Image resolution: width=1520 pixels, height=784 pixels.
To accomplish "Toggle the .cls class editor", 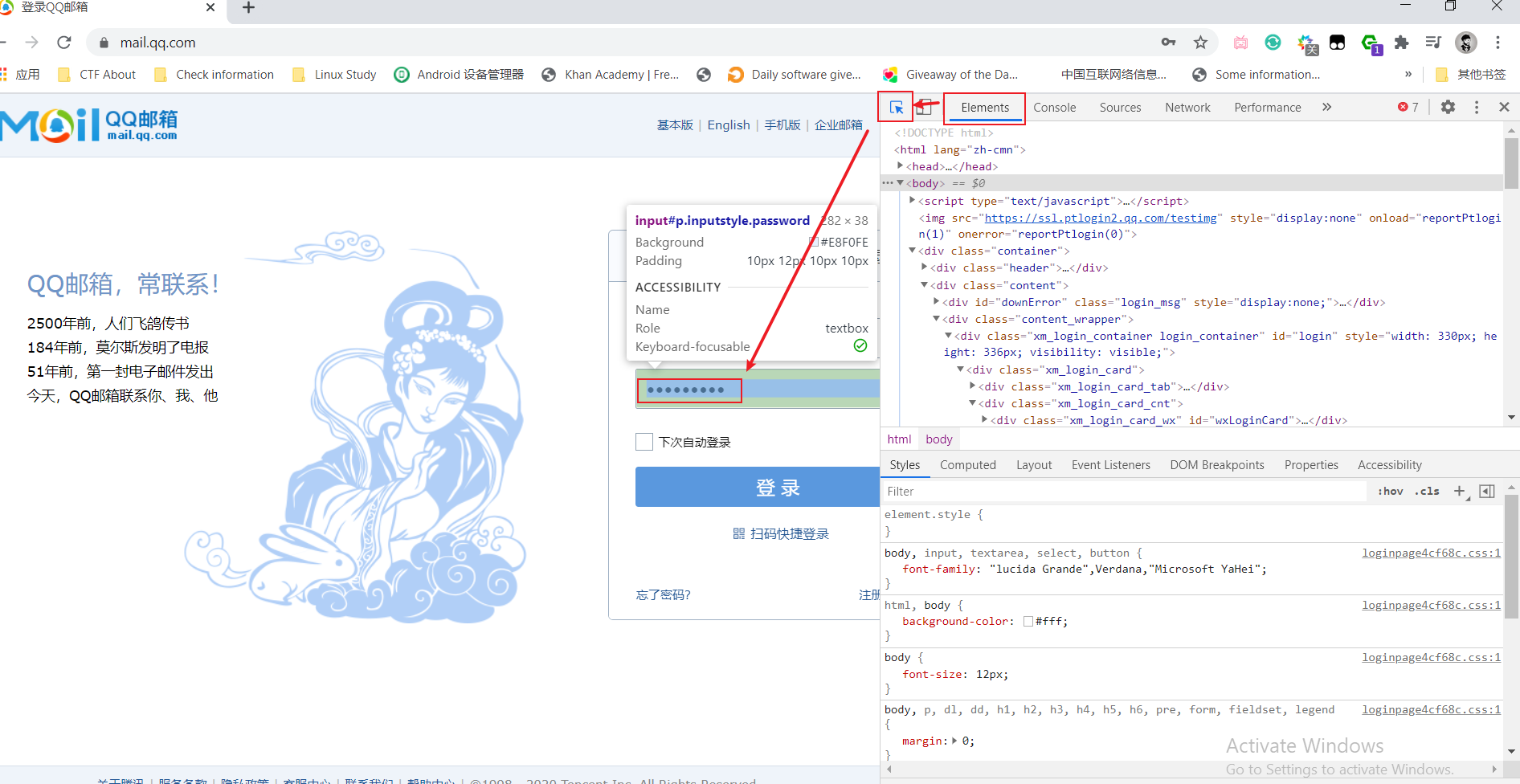I will pyautogui.click(x=1427, y=491).
